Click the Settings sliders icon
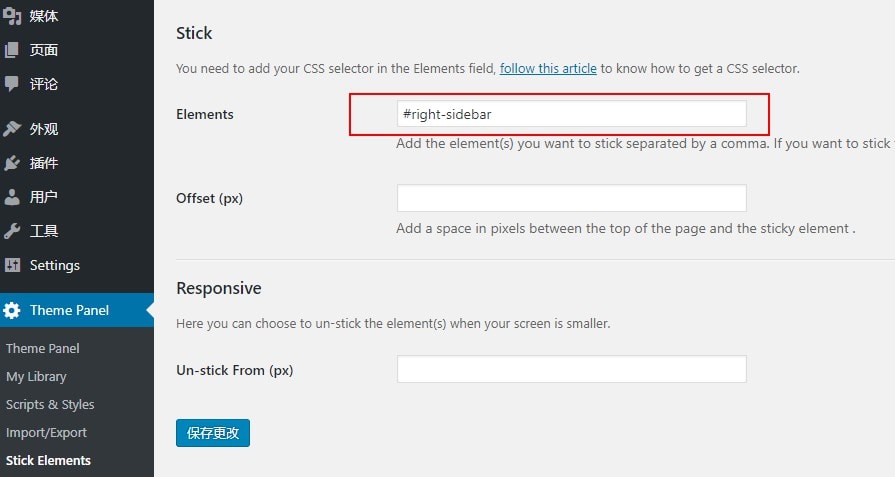 [x=12, y=265]
